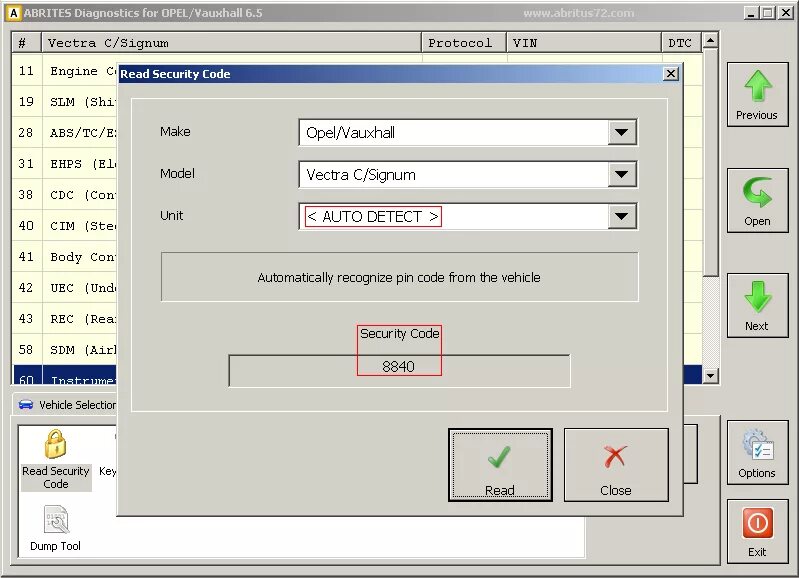Click the VIN column header
Image resolution: width=799 pixels, height=578 pixels.
(x=584, y=43)
